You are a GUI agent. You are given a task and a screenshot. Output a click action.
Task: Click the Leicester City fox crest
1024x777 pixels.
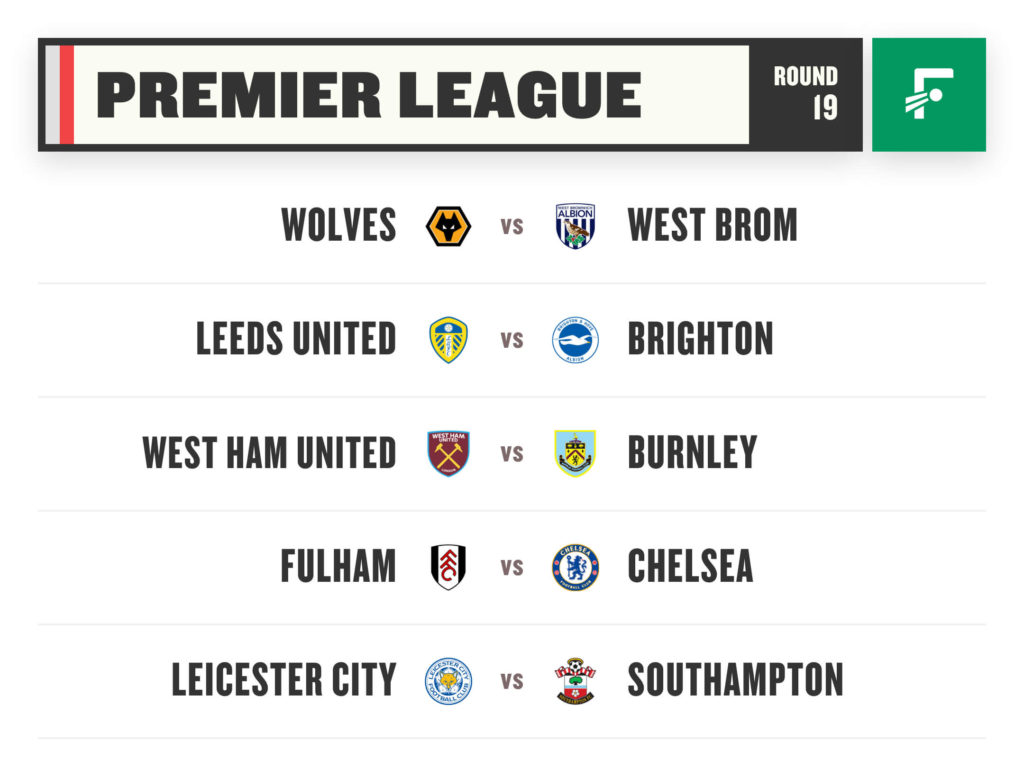coord(448,680)
